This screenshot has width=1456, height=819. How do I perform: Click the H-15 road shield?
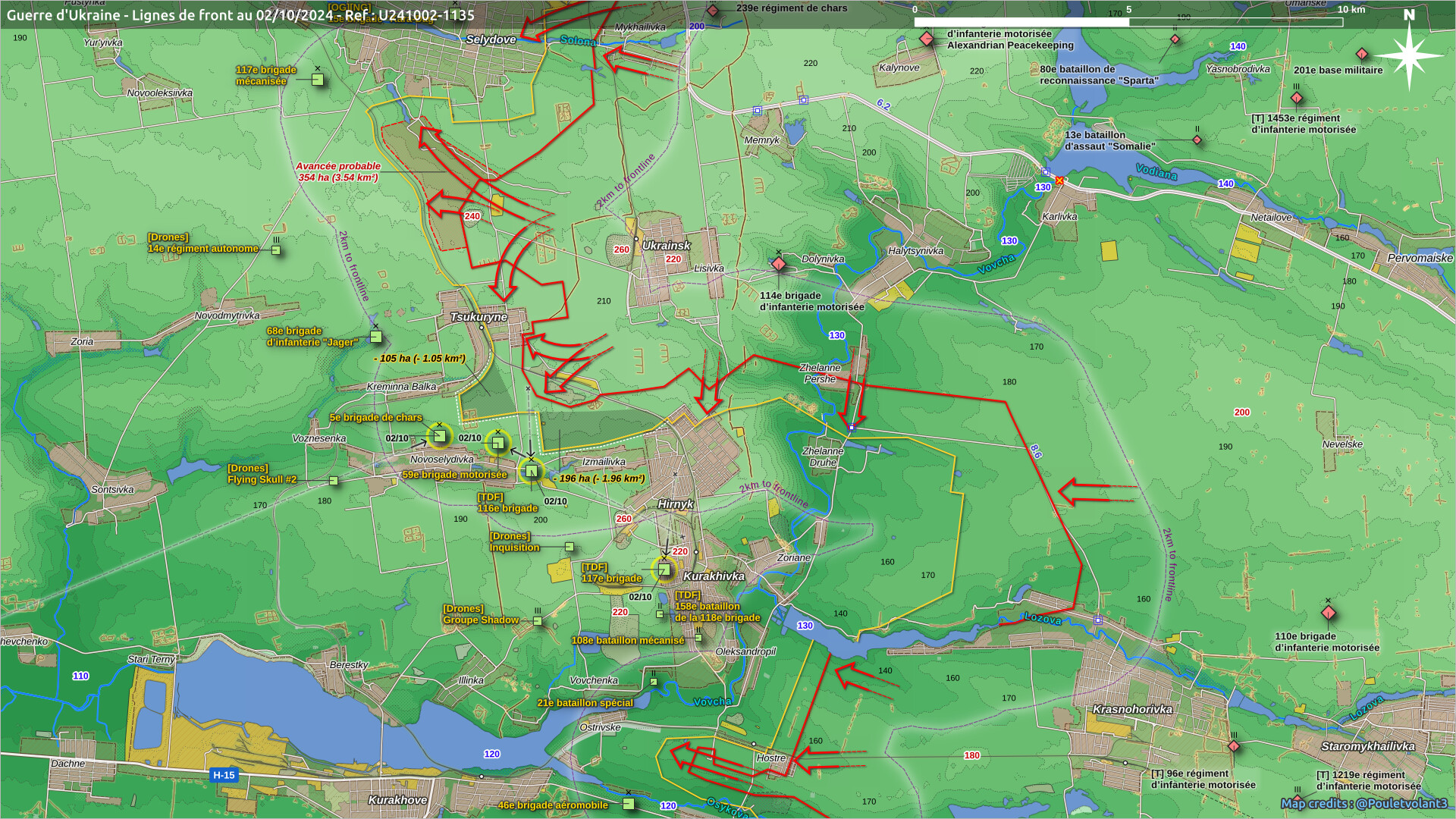[224, 775]
